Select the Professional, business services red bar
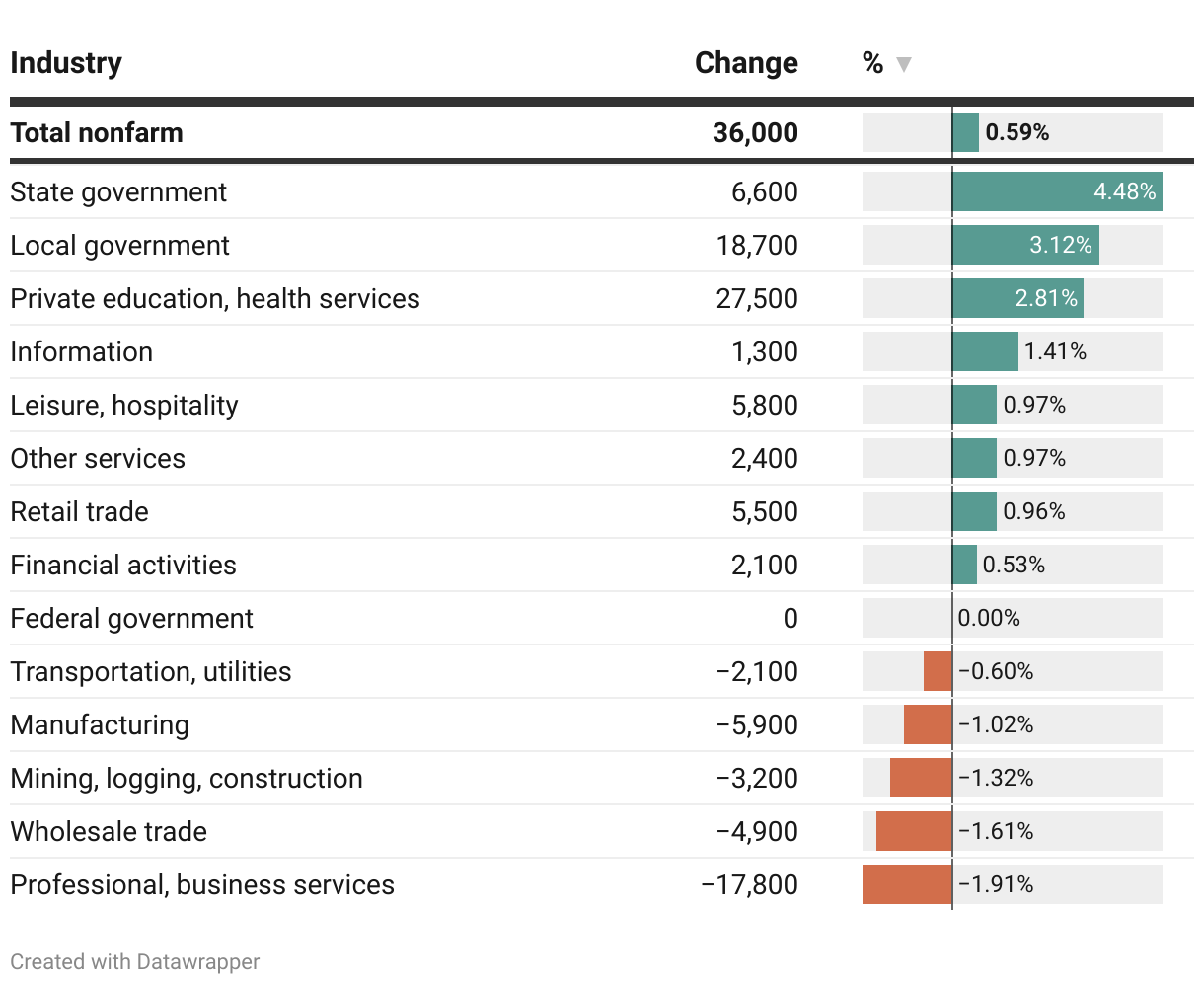Image resolution: width=1204 pixels, height=985 pixels. point(907,884)
